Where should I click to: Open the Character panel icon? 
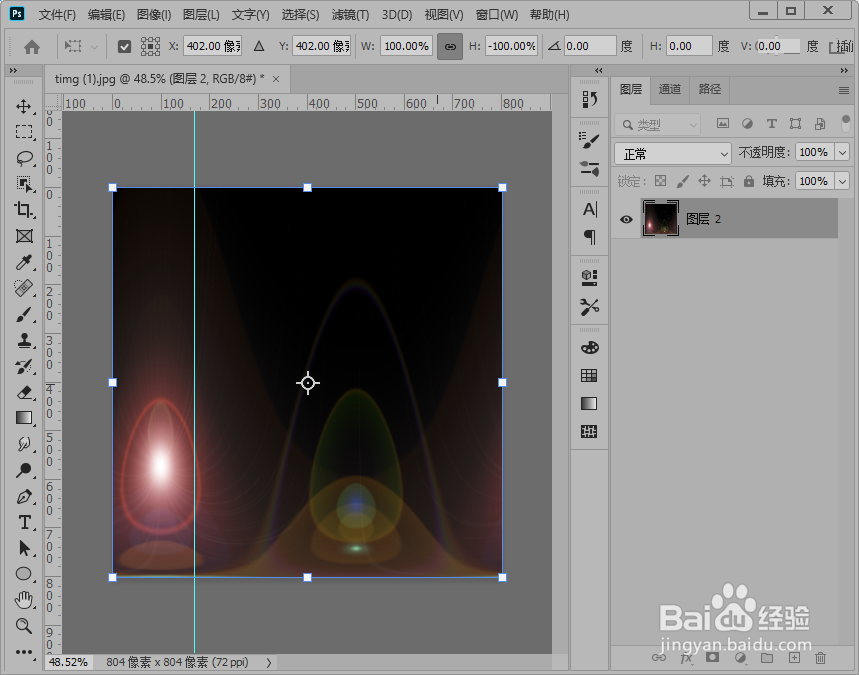(589, 209)
